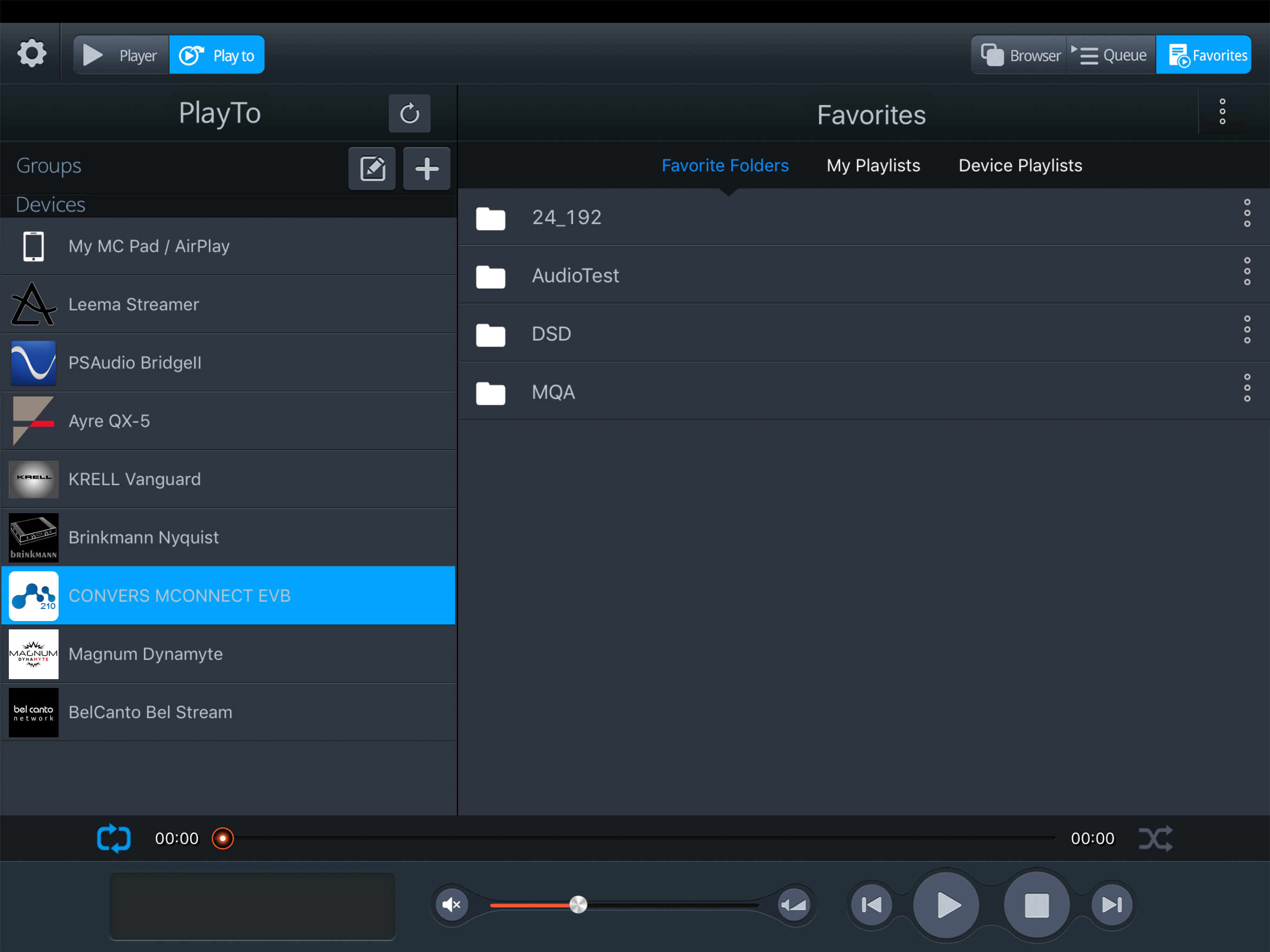
Task: Open settings with the gear icon
Action: click(x=32, y=54)
